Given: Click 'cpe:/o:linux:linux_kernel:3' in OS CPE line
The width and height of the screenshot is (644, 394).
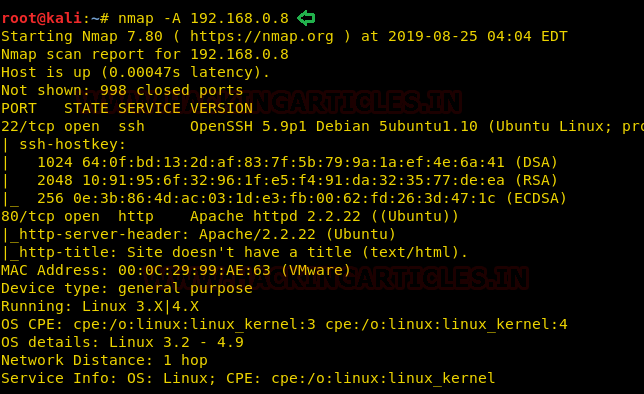Looking at the screenshot, I should [x=194, y=325].
